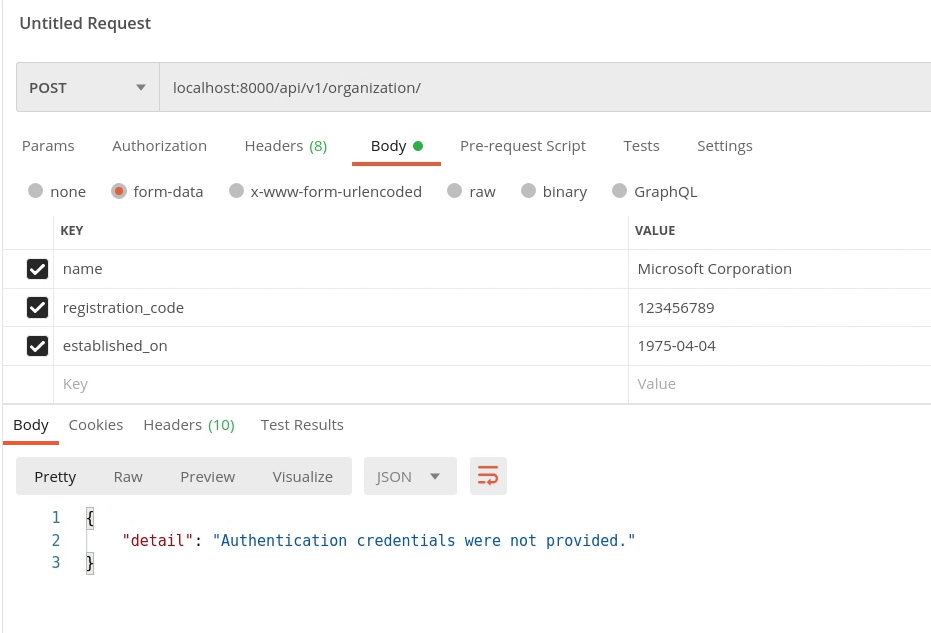Viewport: 931px width, 633px height.
Task: Click the wrap lines icon in response toolbar
Action: pyautogui.click(x=488, y=476)
